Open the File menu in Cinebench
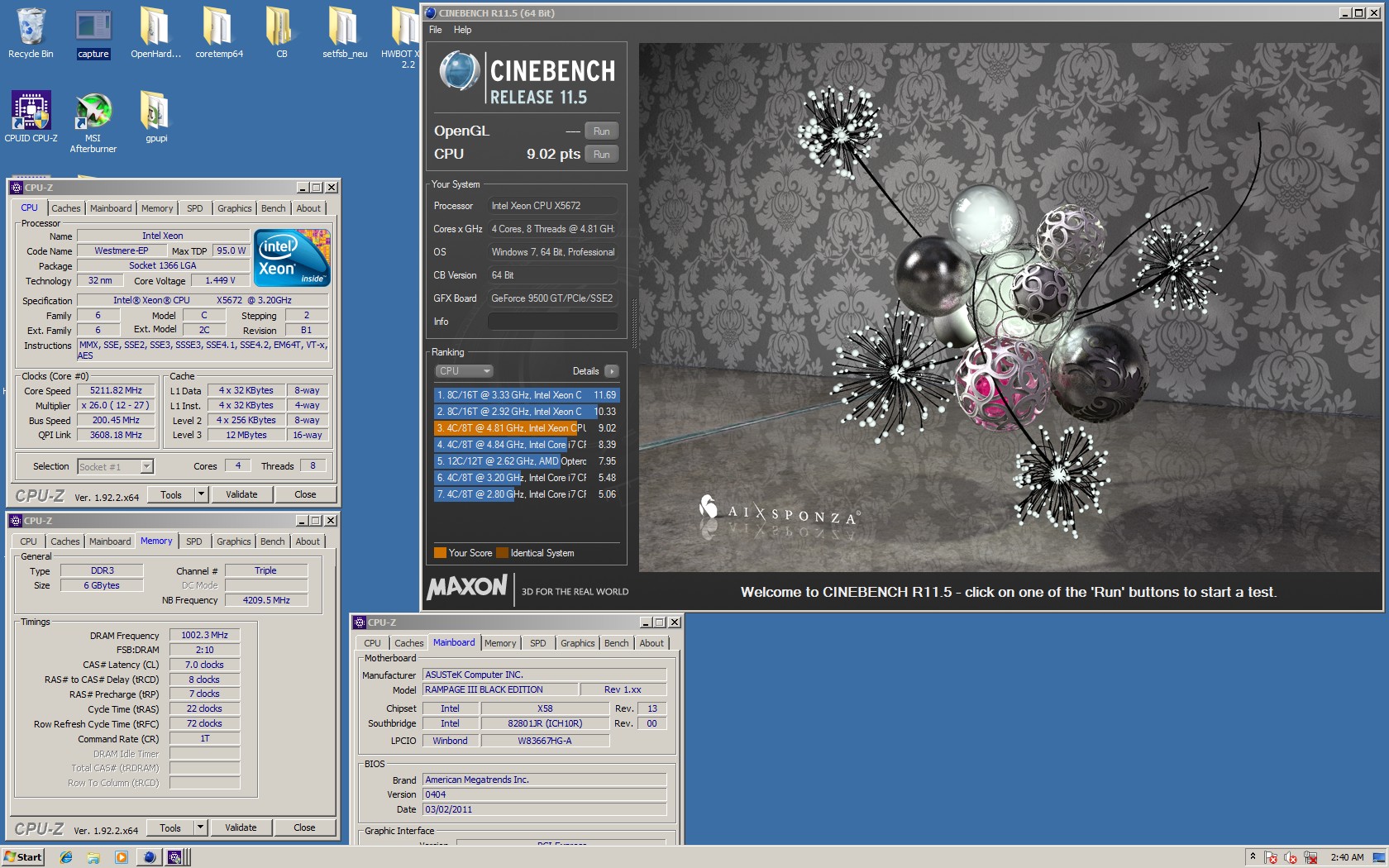 pos(435,30)
